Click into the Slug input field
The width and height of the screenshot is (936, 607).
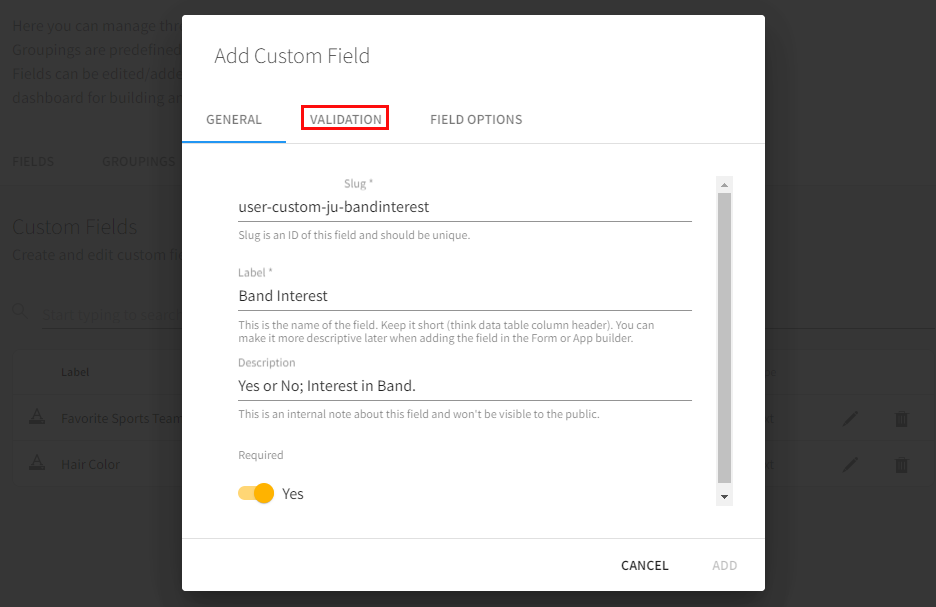[x=464, y=207]
